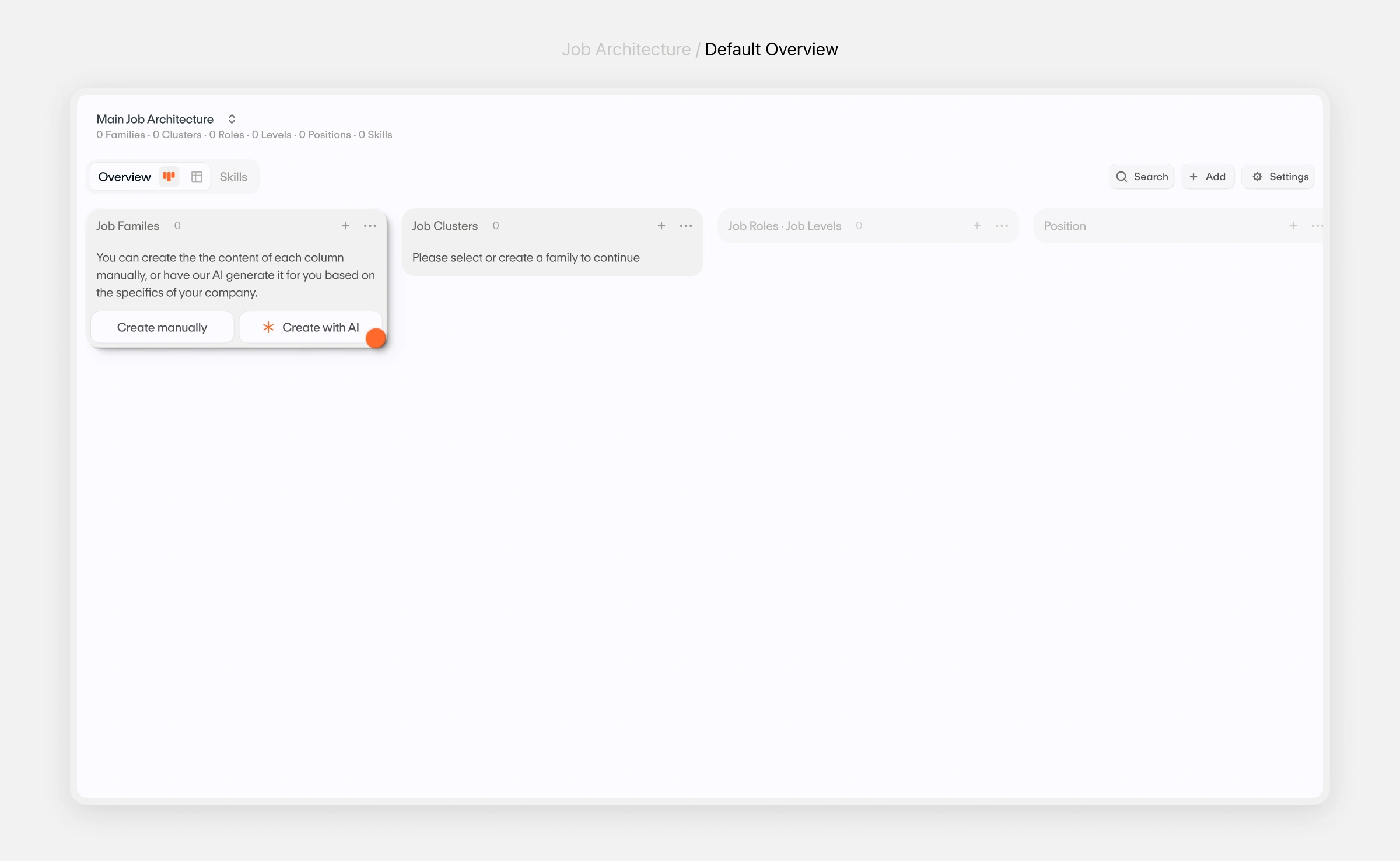Open Job Roles column more options
This screenshot has width=1400, height=861.
[x=1002, y=226]
